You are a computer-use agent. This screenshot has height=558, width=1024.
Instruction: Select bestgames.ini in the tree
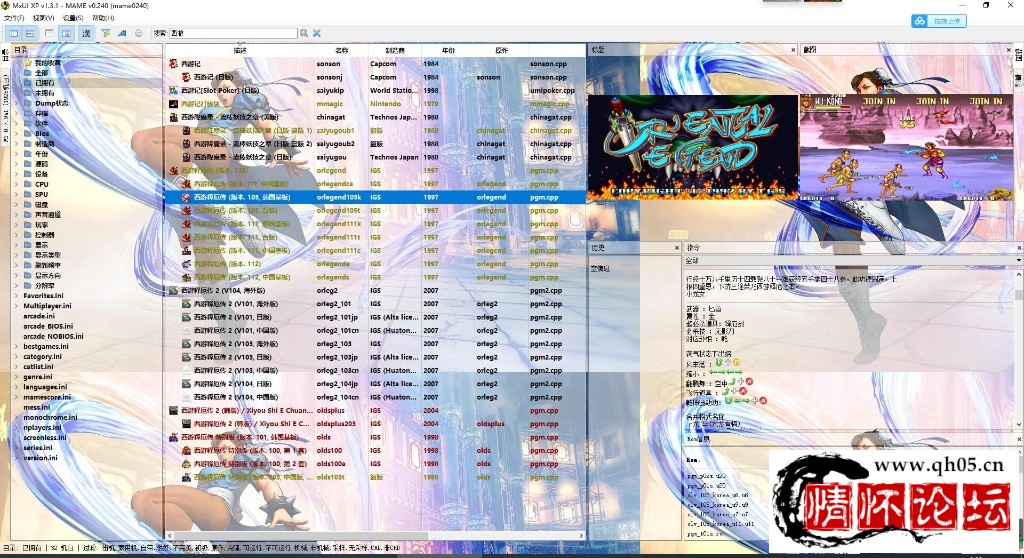[x=46, y=346]
